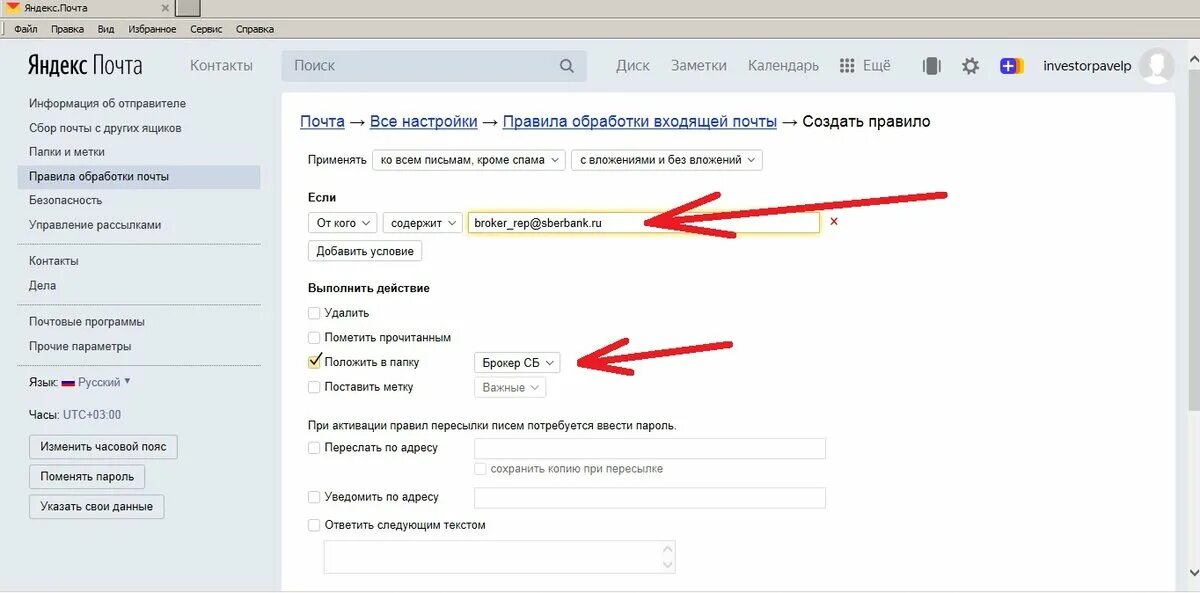
Task: Click the settings gear icon
Action: [x=970, y=66]
